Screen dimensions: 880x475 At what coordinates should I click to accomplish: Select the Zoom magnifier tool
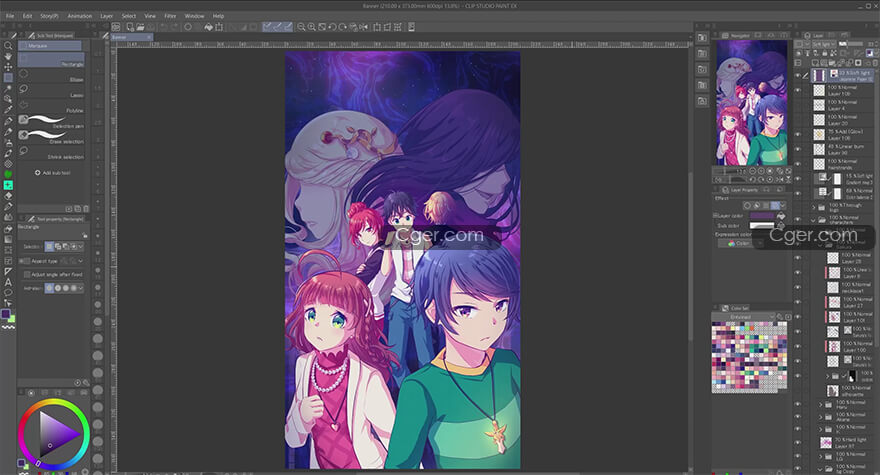click(8, 45)
